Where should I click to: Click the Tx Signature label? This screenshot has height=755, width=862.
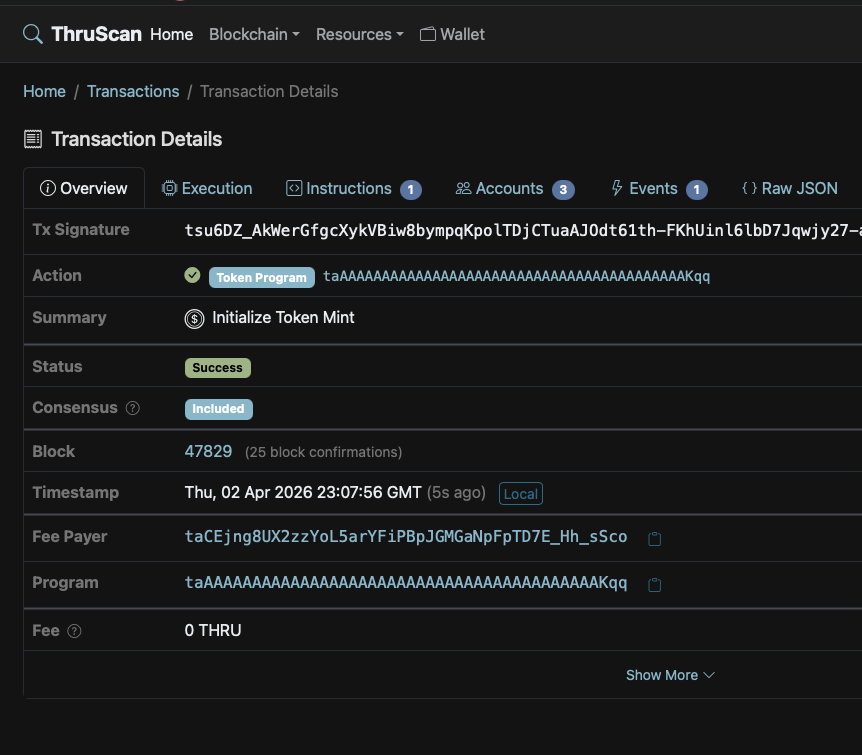[81, 229]
